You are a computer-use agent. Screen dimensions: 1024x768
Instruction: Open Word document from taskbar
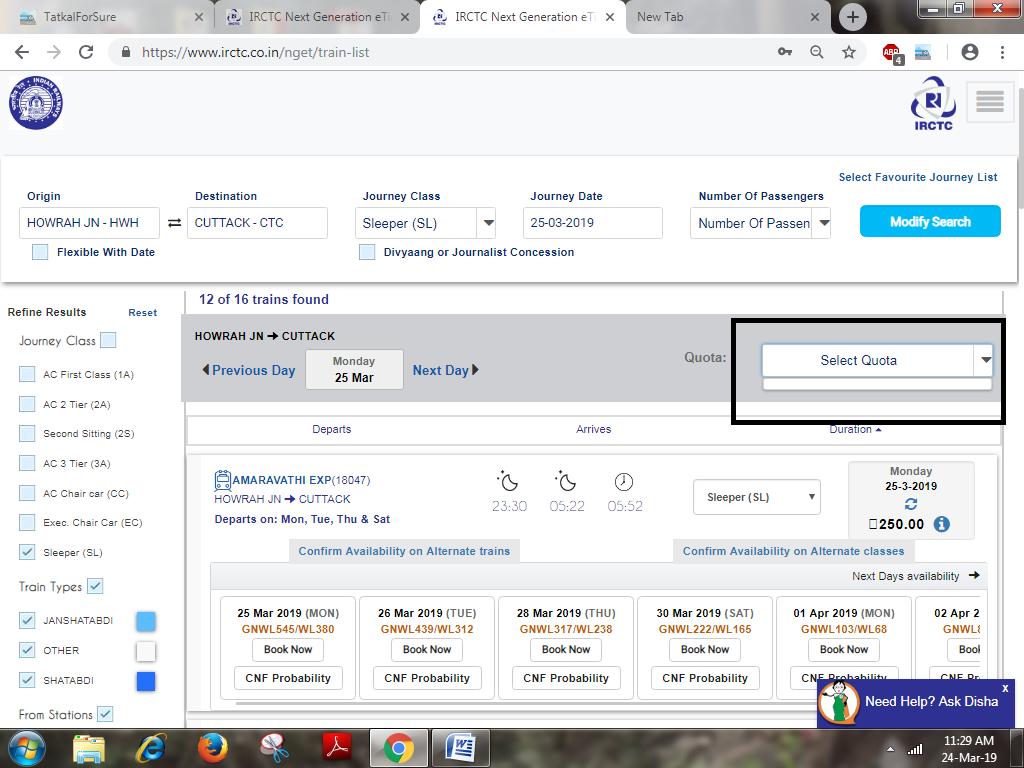click(460, 748)
